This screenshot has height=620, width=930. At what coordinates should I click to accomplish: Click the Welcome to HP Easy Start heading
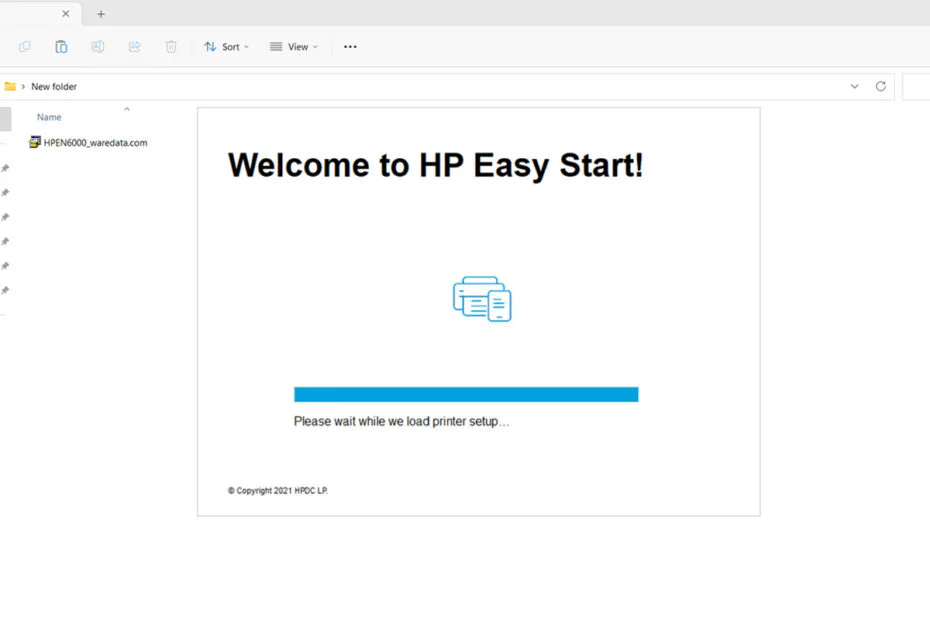(x=436, y=166)
